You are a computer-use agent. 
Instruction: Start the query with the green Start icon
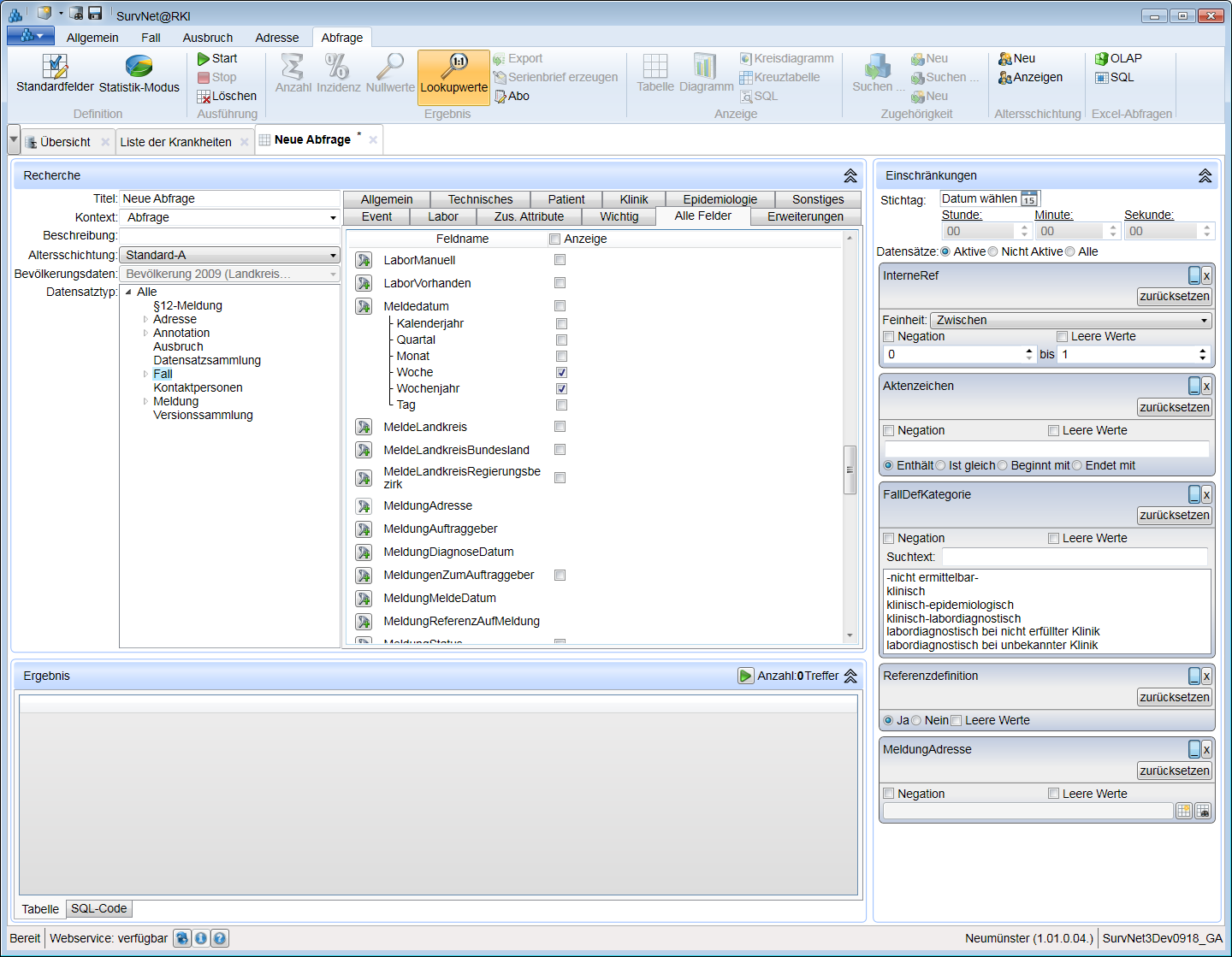[x=204, y=59]
